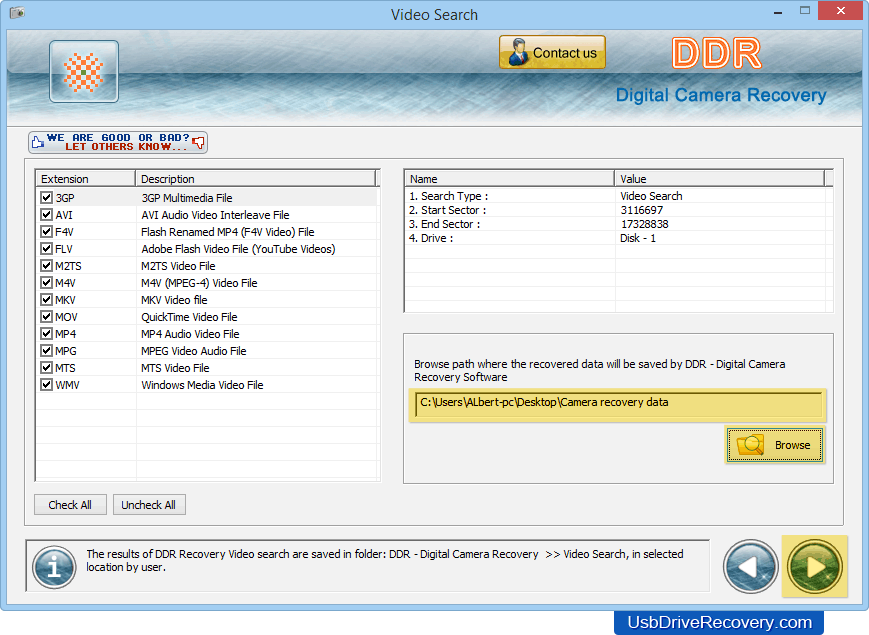Click the Check All button

coord(70,505)
